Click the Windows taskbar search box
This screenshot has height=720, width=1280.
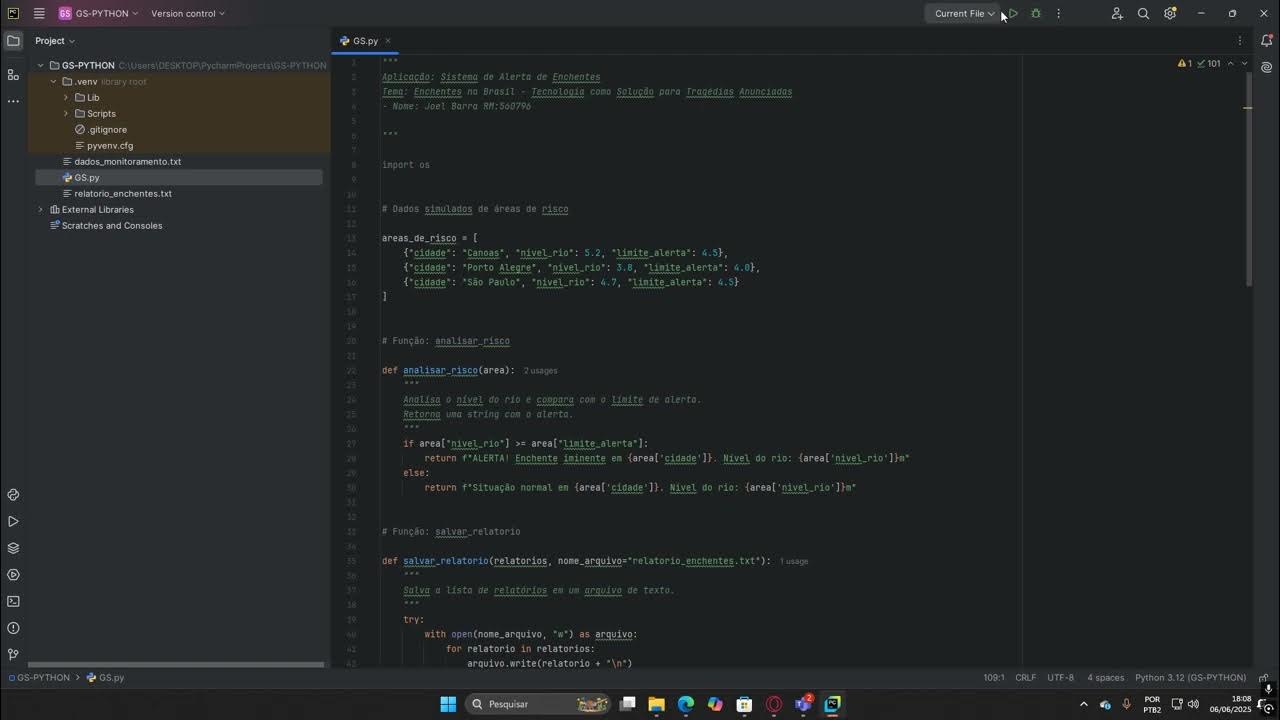point(538,704)
